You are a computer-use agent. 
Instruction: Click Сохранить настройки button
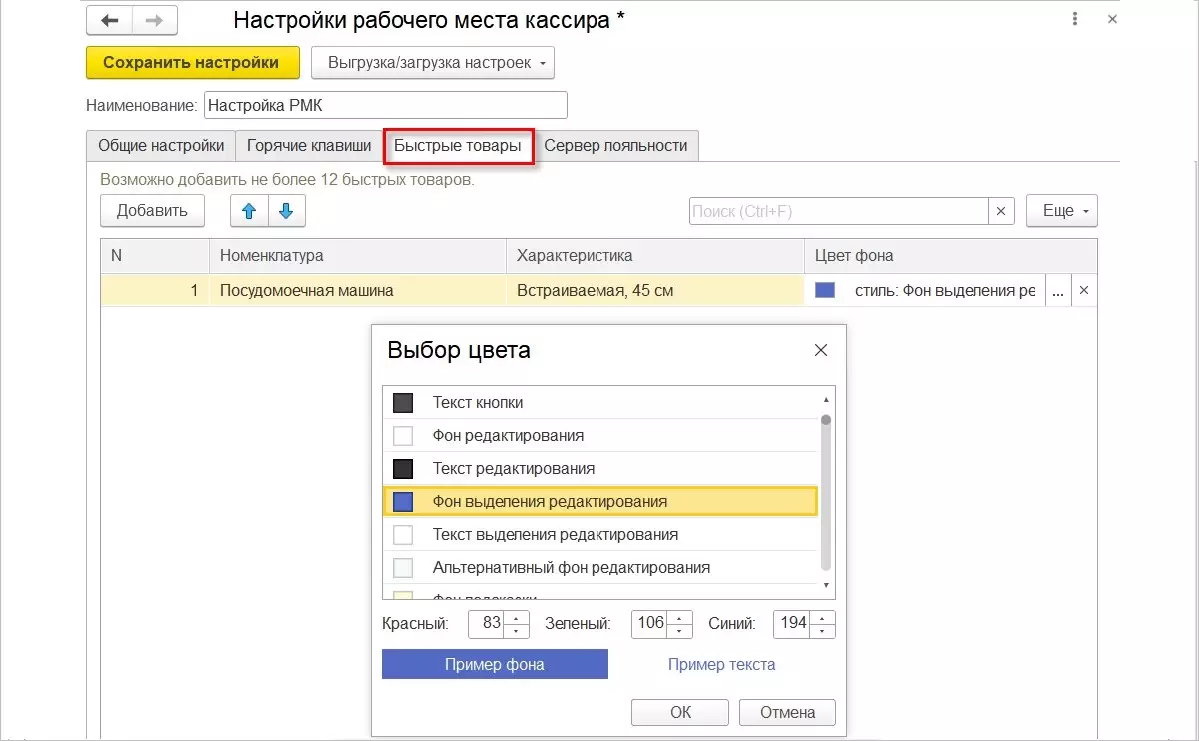(x=192, y=63)
